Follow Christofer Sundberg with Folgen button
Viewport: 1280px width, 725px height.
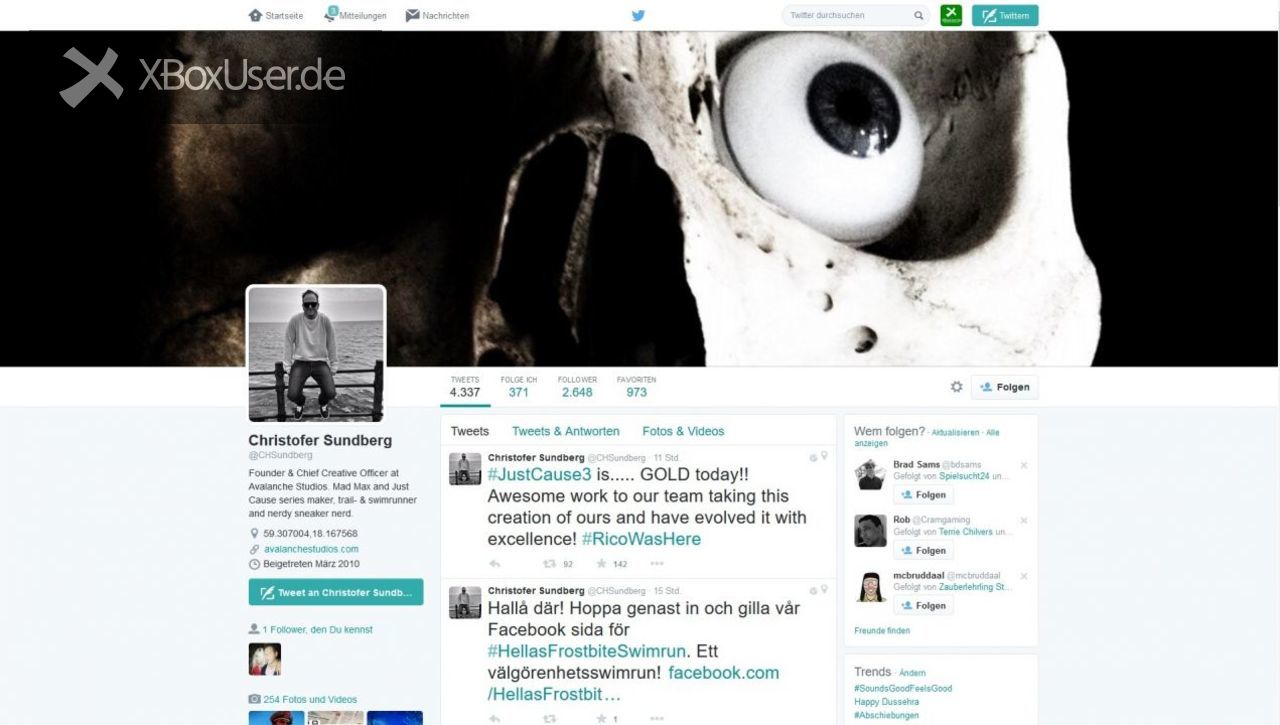[1005, 387]
